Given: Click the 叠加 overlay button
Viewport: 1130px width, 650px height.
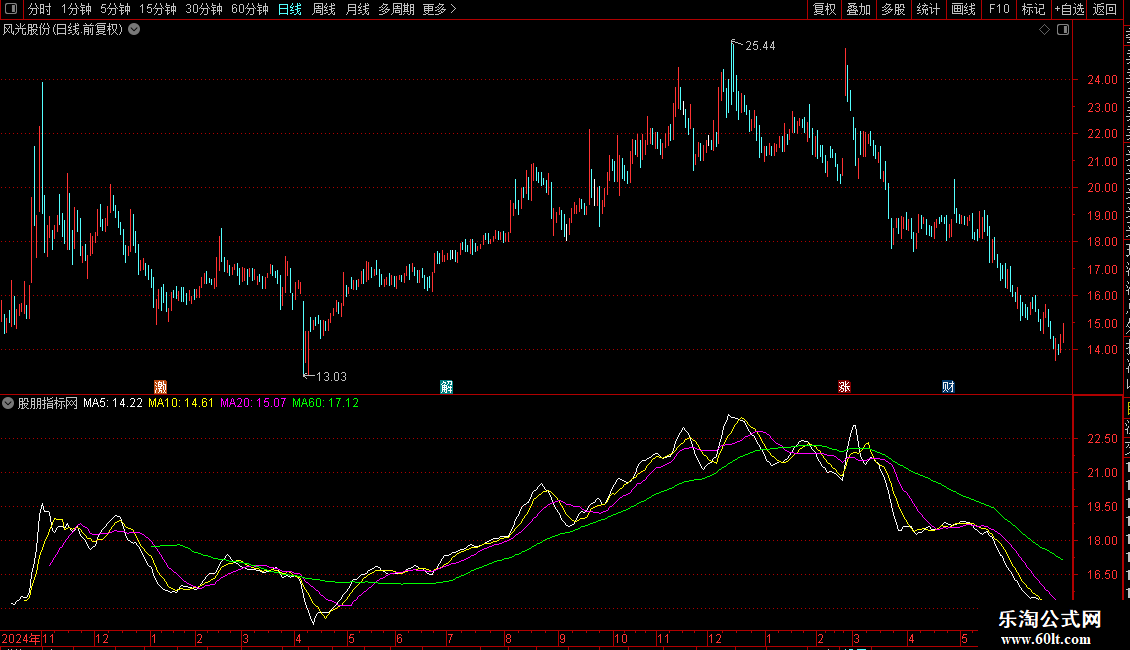Looking at the screenshot, I should coord(859,9).
